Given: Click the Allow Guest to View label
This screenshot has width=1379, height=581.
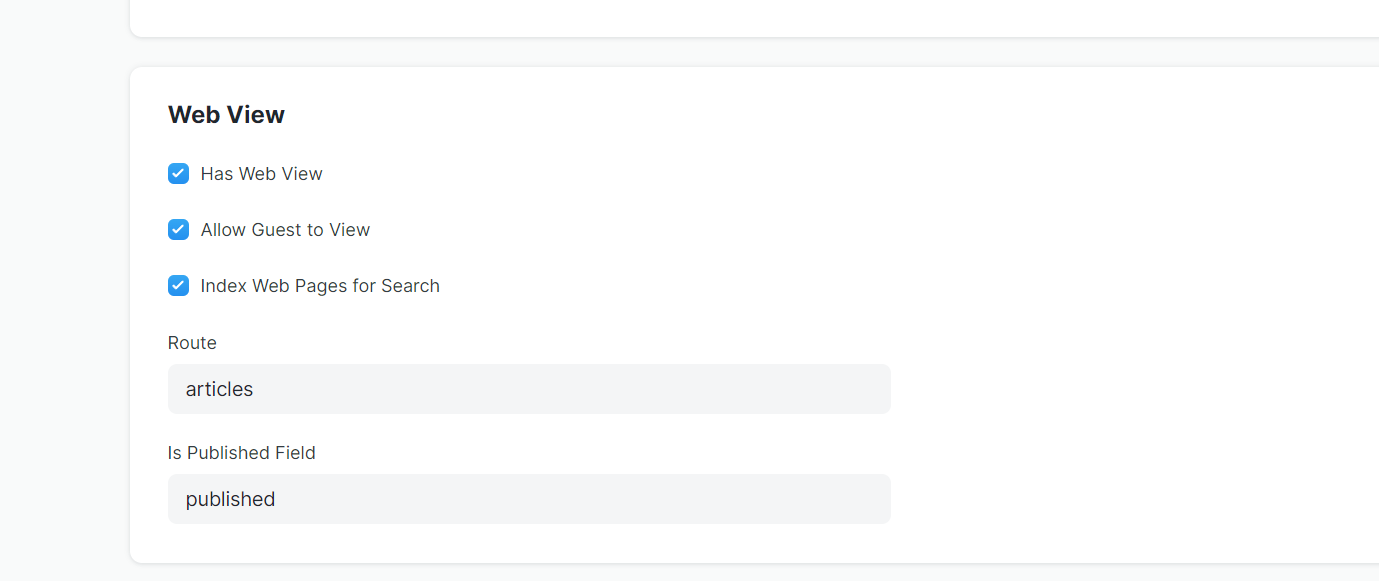Looking at the screenshot, I should click(285, 230).
